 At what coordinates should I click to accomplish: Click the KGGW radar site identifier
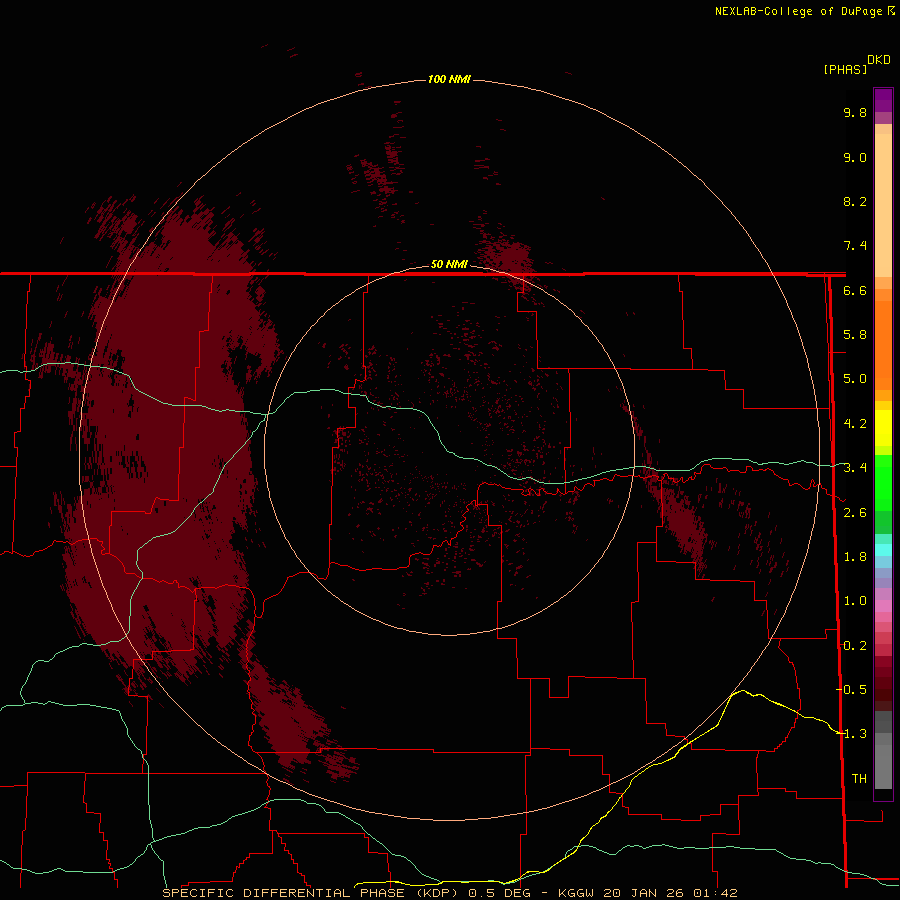click(576, 893)
